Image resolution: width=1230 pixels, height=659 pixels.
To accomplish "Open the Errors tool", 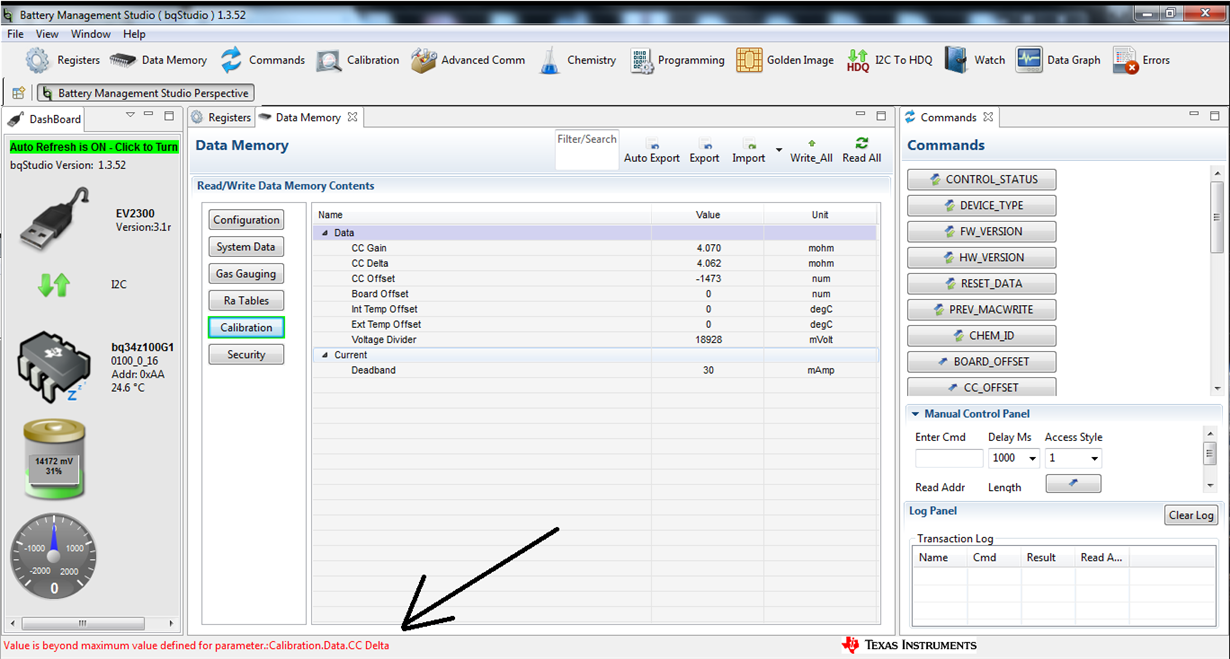I will pos(1141,60).
